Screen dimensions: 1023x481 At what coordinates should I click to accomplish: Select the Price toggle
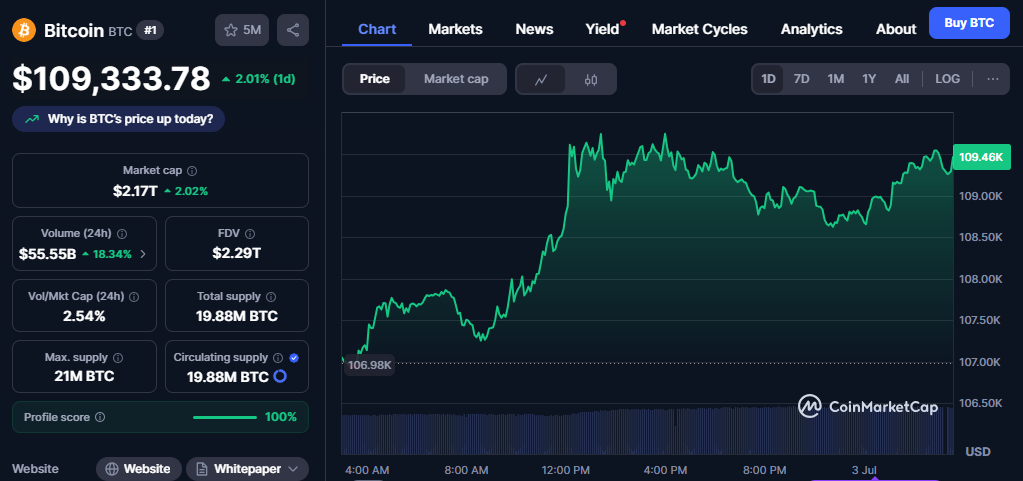tap(374, 79)
